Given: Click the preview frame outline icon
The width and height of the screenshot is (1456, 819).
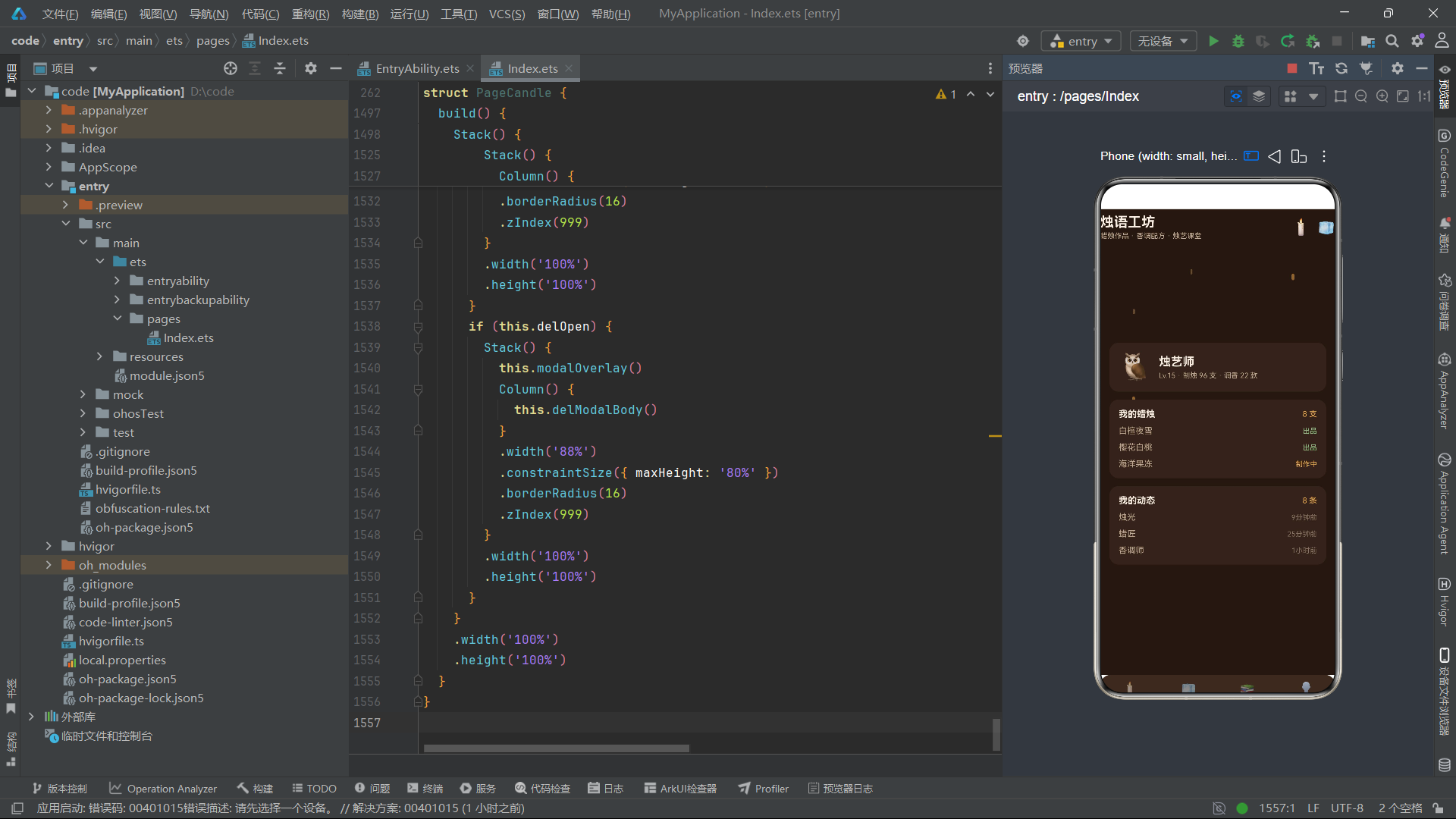Looking at the screenshot, I should coord(1341,96).
